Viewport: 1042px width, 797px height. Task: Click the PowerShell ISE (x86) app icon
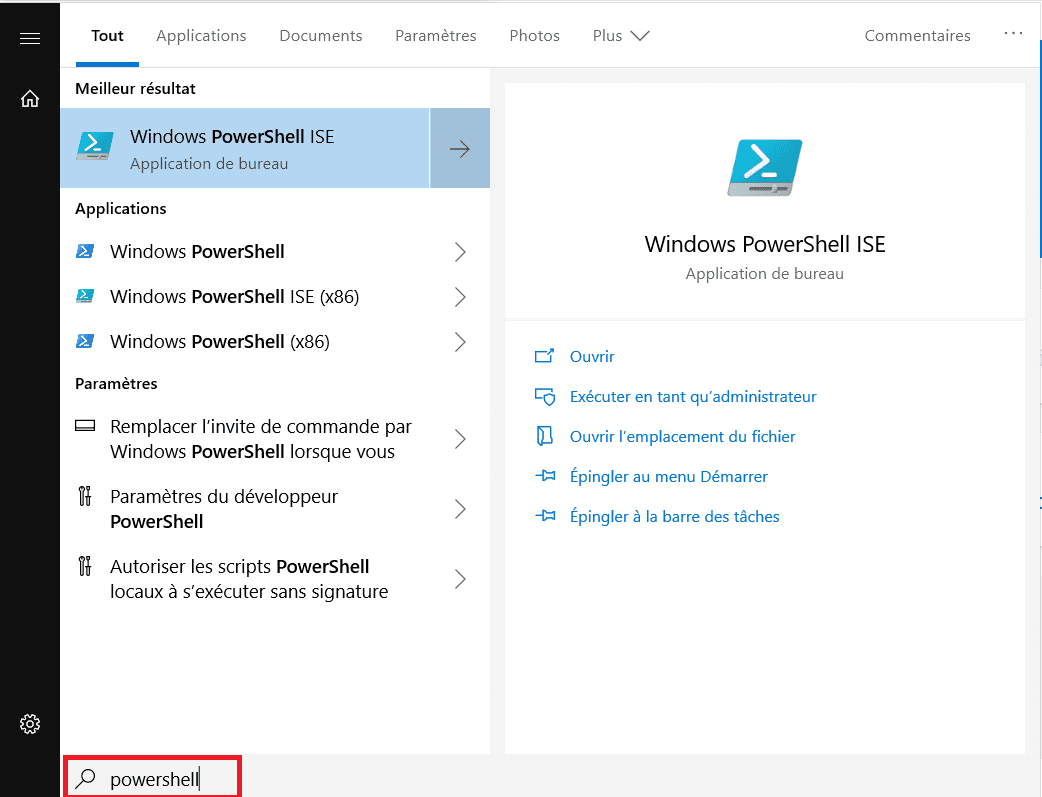click(85, 296)
